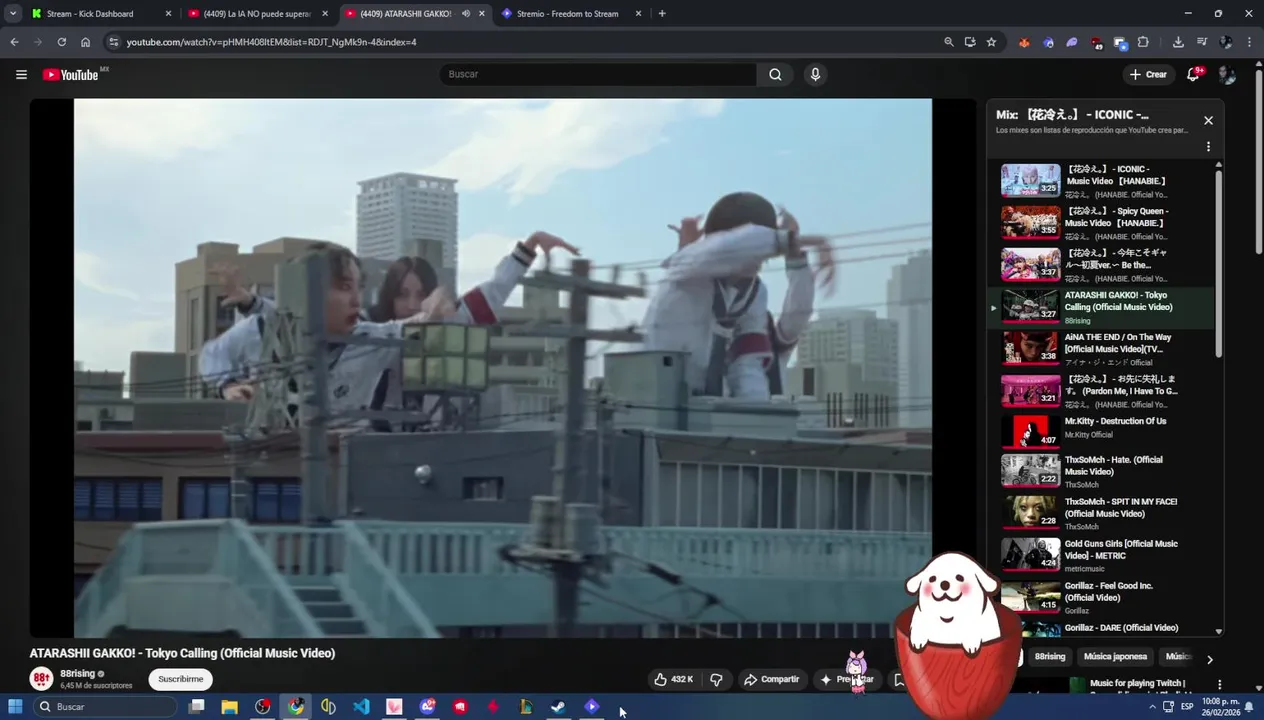This screenshot has width=1264, height=720.
Task: View site information icon in address bar
Action: (114, 42)
